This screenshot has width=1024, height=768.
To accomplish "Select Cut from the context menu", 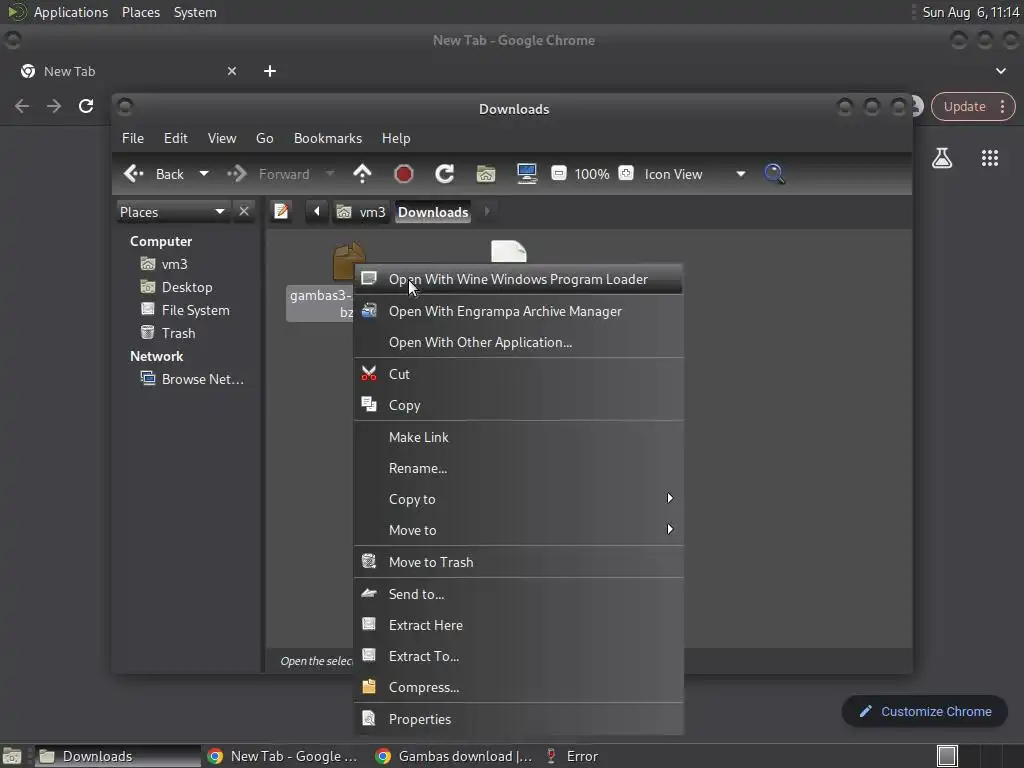I will [x=519, y=374].
